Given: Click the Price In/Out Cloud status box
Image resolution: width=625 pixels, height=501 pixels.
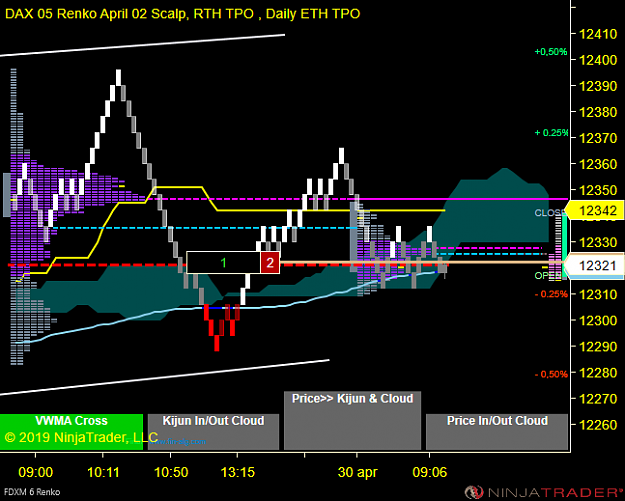Looking at the screenshot, I should (497, 432).
